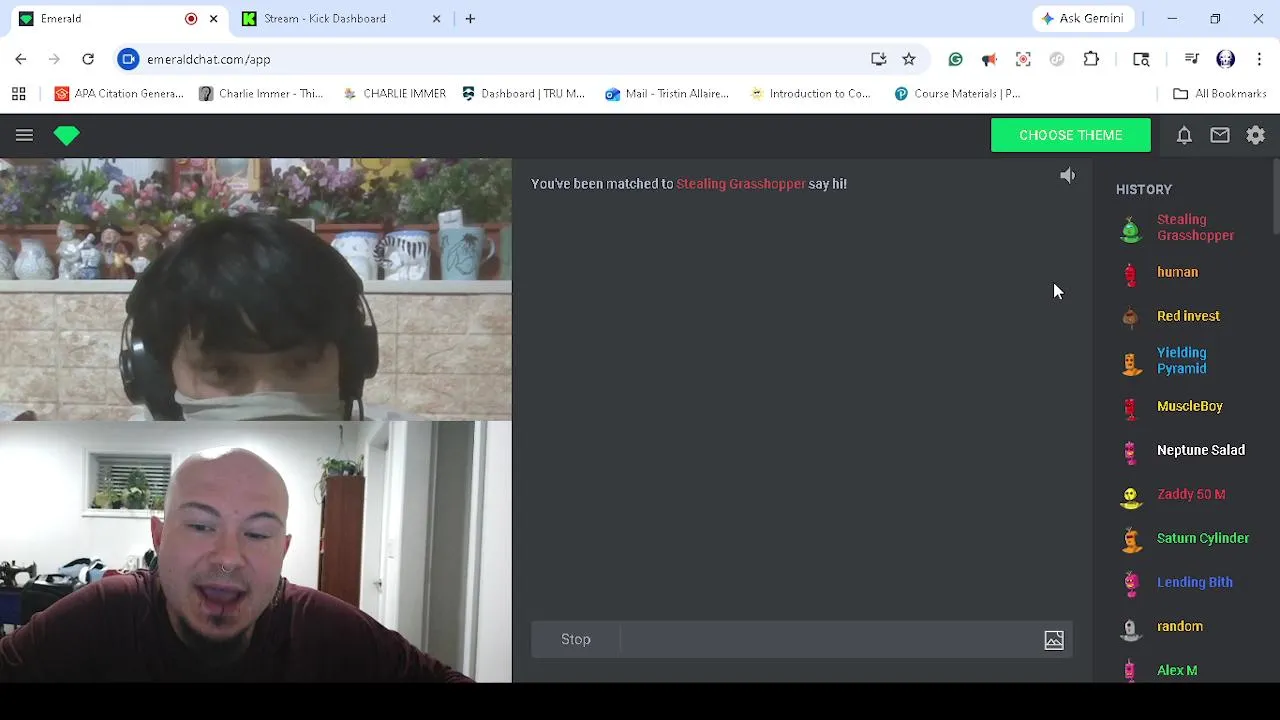The width and height of the screenshot is (1280, 720).
Task: Close the Emerald tab
Action: point(213,18)
